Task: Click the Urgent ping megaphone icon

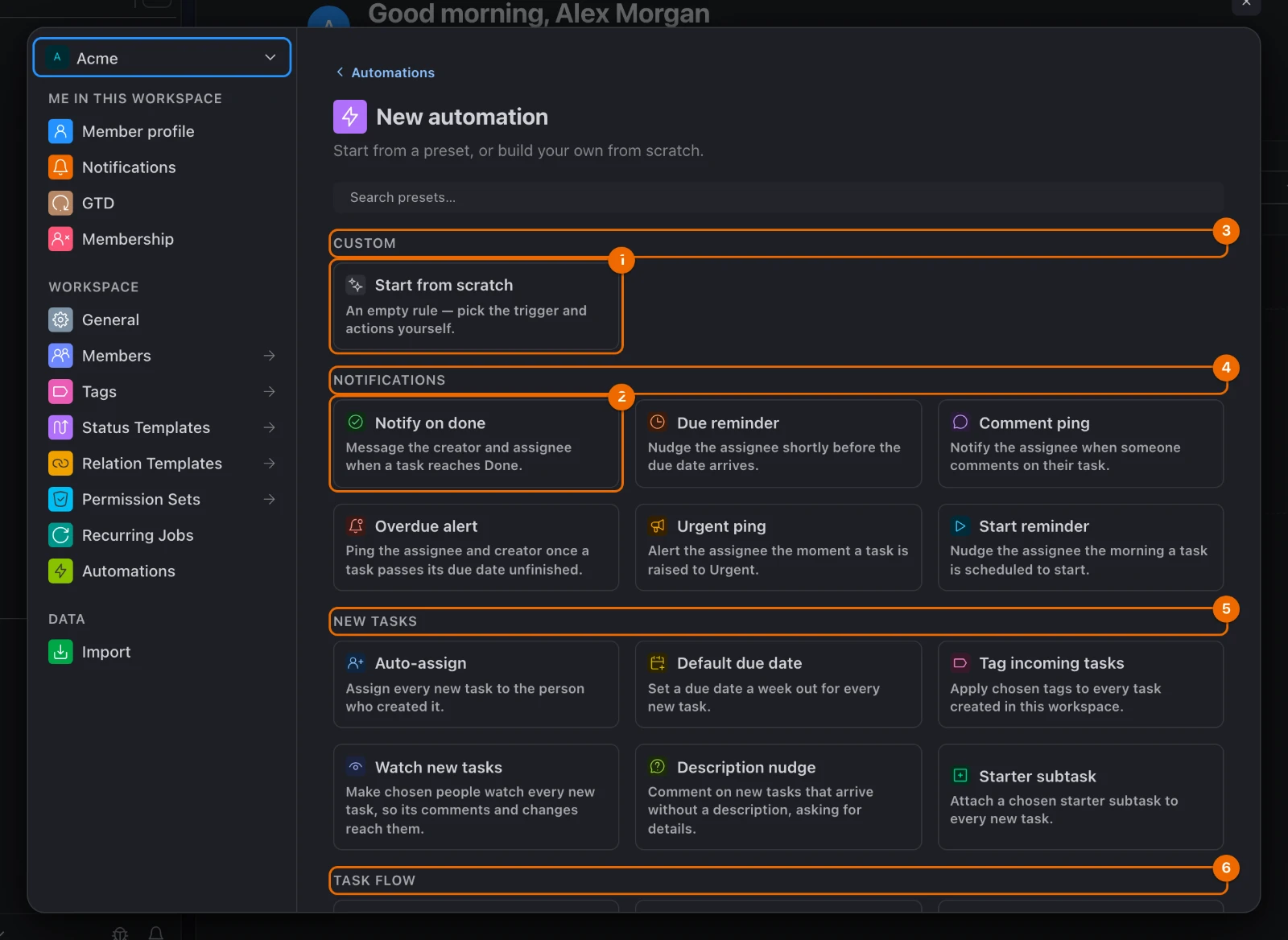Action: tap(658, 526)
